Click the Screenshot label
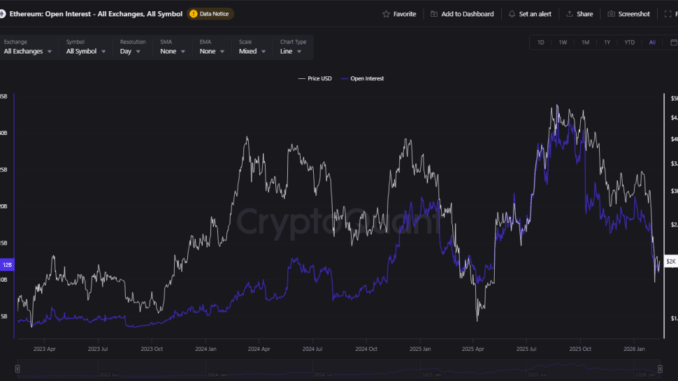Viewport: 678px width, 381px height. 634,14
